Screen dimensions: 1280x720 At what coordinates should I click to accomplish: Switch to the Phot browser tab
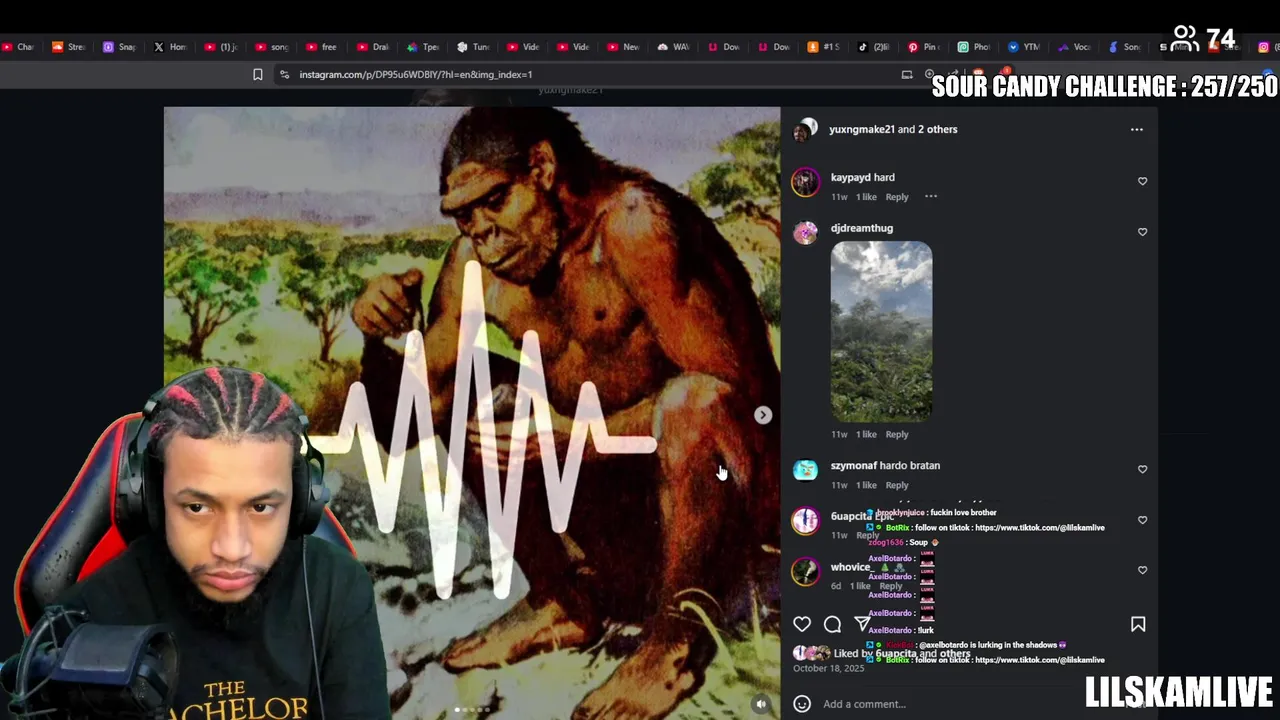tap(973, 47)
